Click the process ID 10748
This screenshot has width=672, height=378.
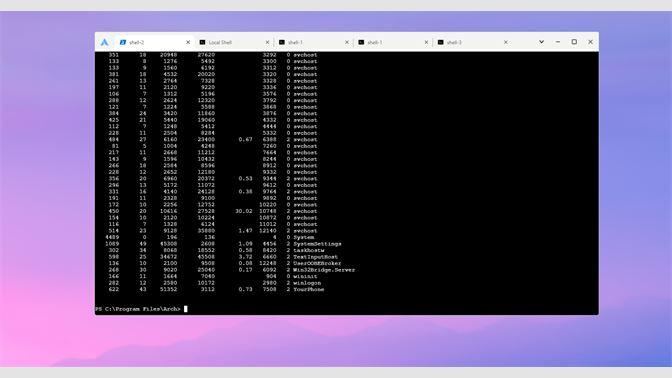coord(268,211)
